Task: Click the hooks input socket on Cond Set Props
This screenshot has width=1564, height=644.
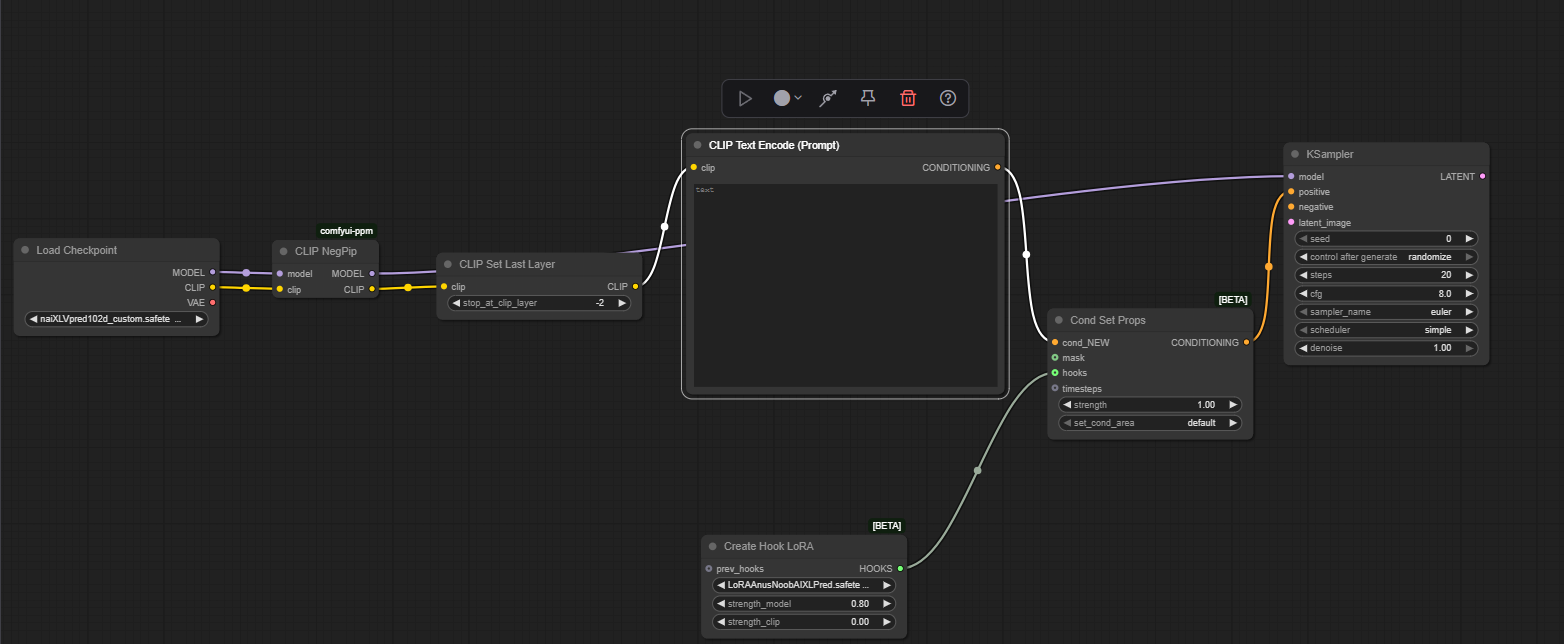Action: coord(1055,373)
